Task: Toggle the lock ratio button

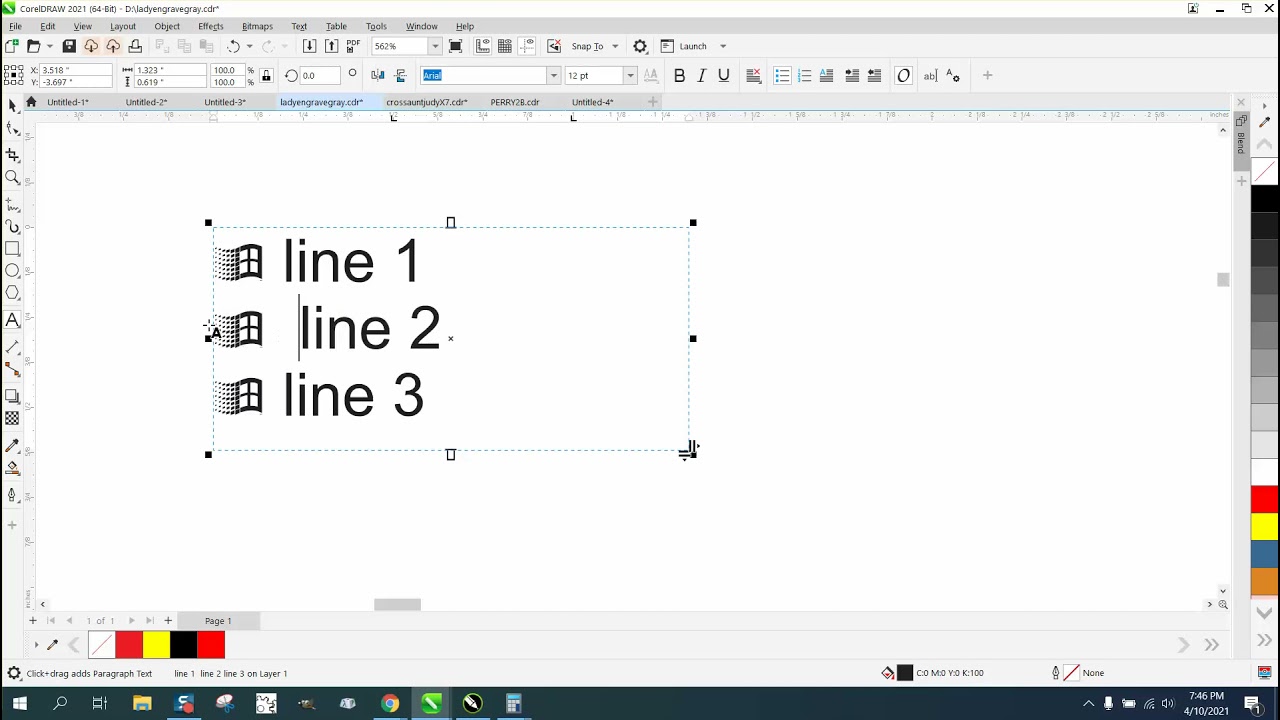Action: point(266,76)
